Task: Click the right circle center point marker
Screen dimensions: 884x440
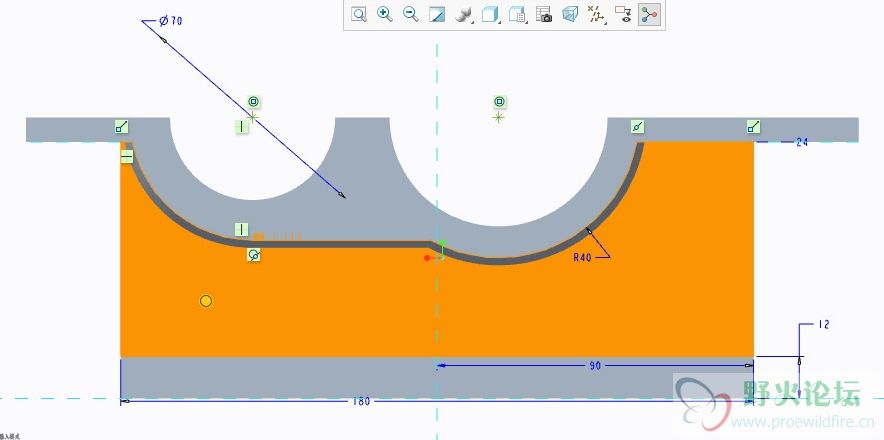Action: [x=498, y=117]
